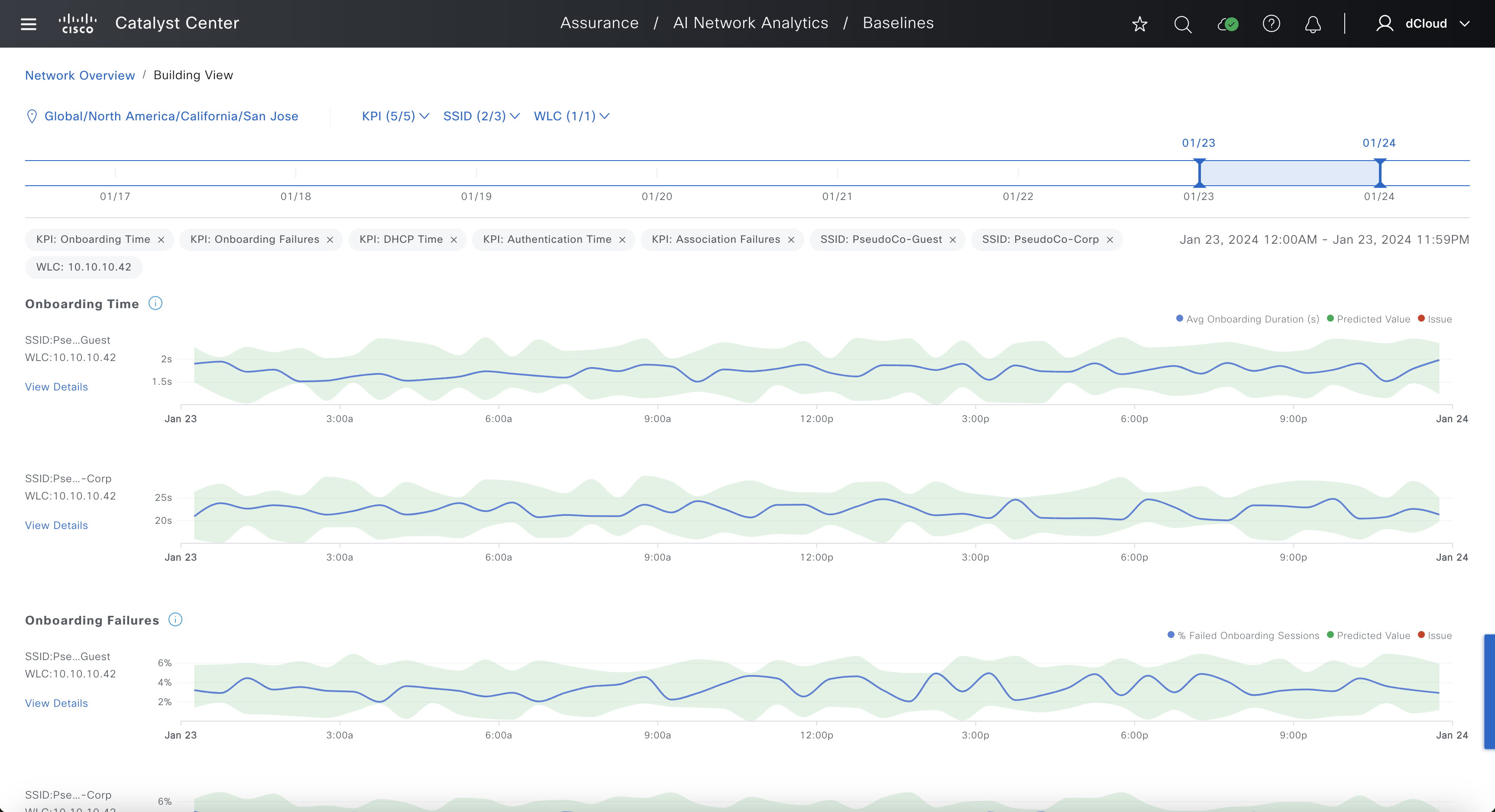This screenshot has height=812, width=1495.
Task: Go to Network Overview breadcrumb
Action: tap(80, 75)
